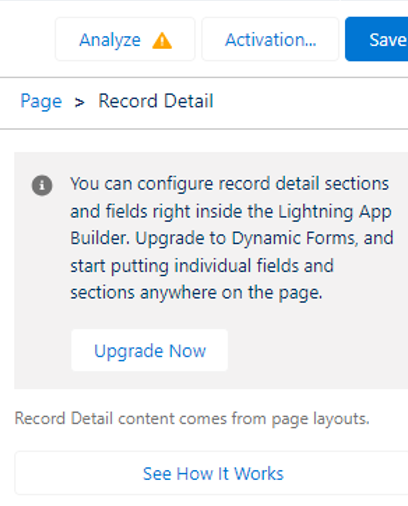The image size is (408, 506).
Task: Click the word 'Upgrade' inside white button
Action: (x=129, y=352)
